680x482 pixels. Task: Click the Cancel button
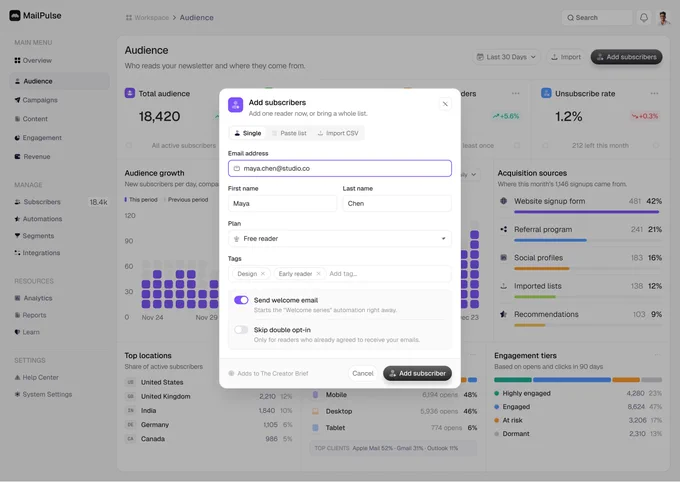click(363, 374)
